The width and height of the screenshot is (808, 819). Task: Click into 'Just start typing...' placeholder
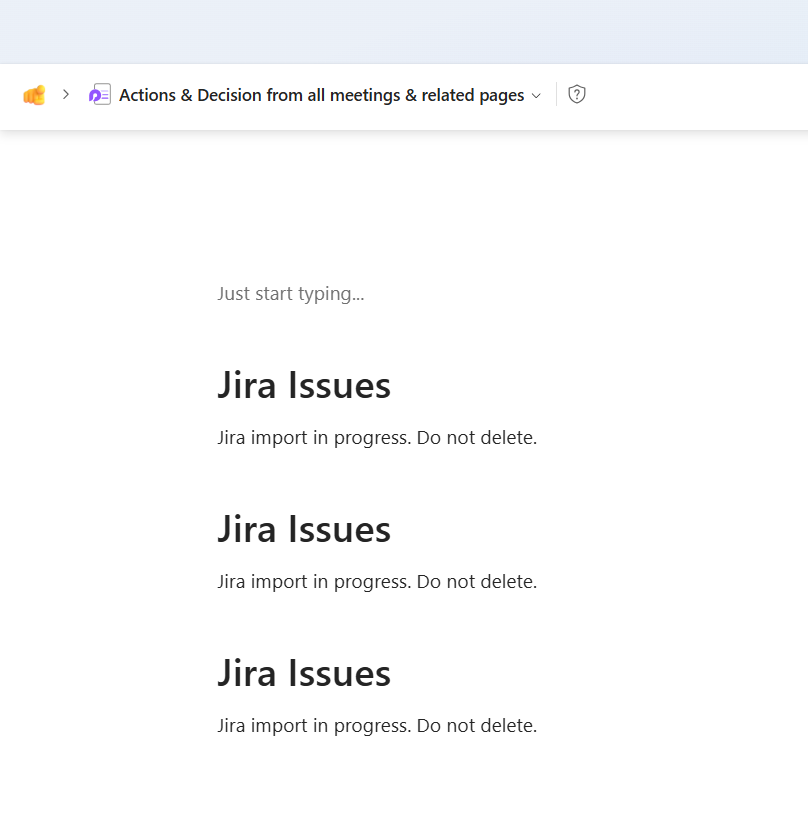[290, 294]
